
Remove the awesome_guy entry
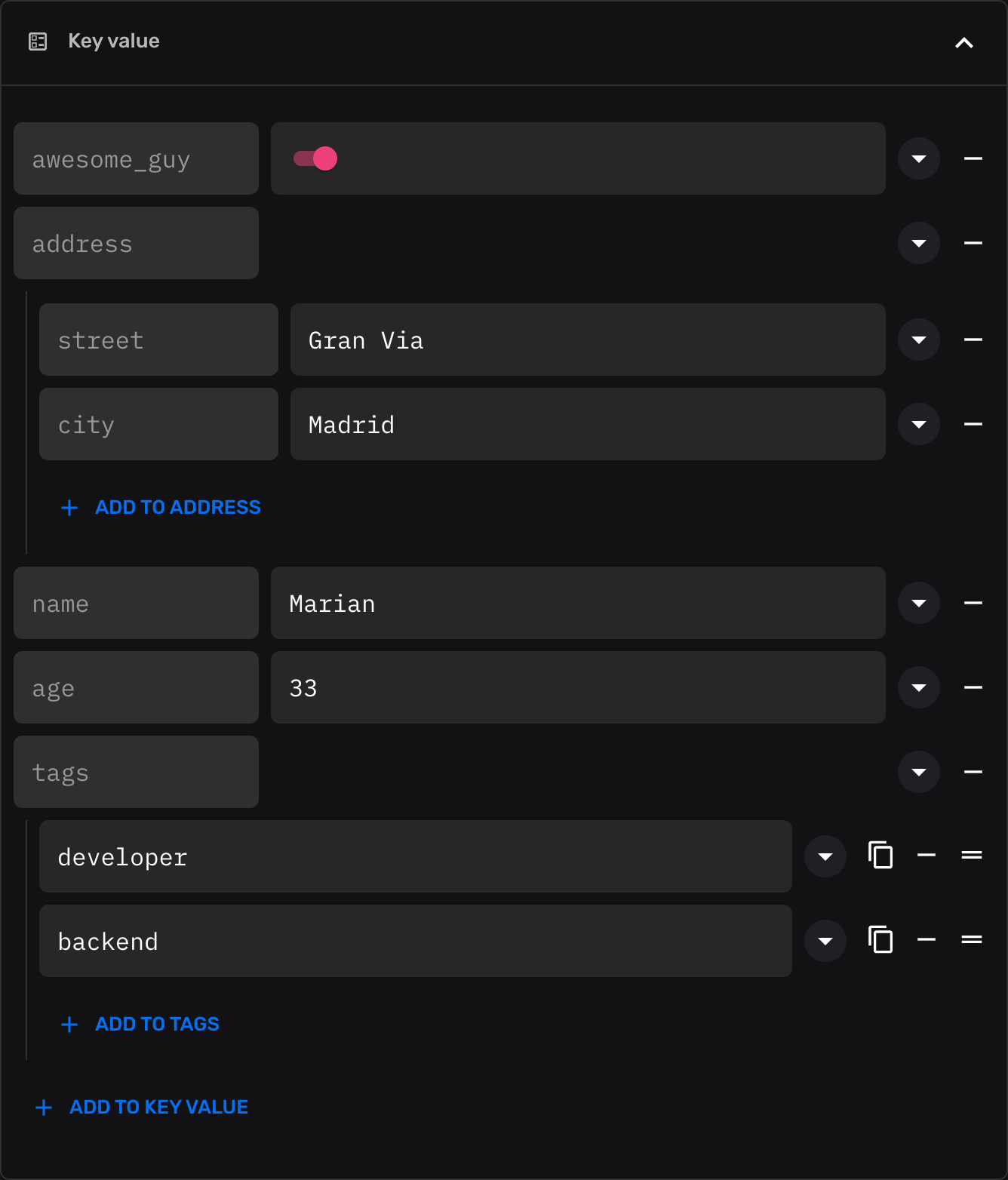pyautogui.click(x=973, y=158)
